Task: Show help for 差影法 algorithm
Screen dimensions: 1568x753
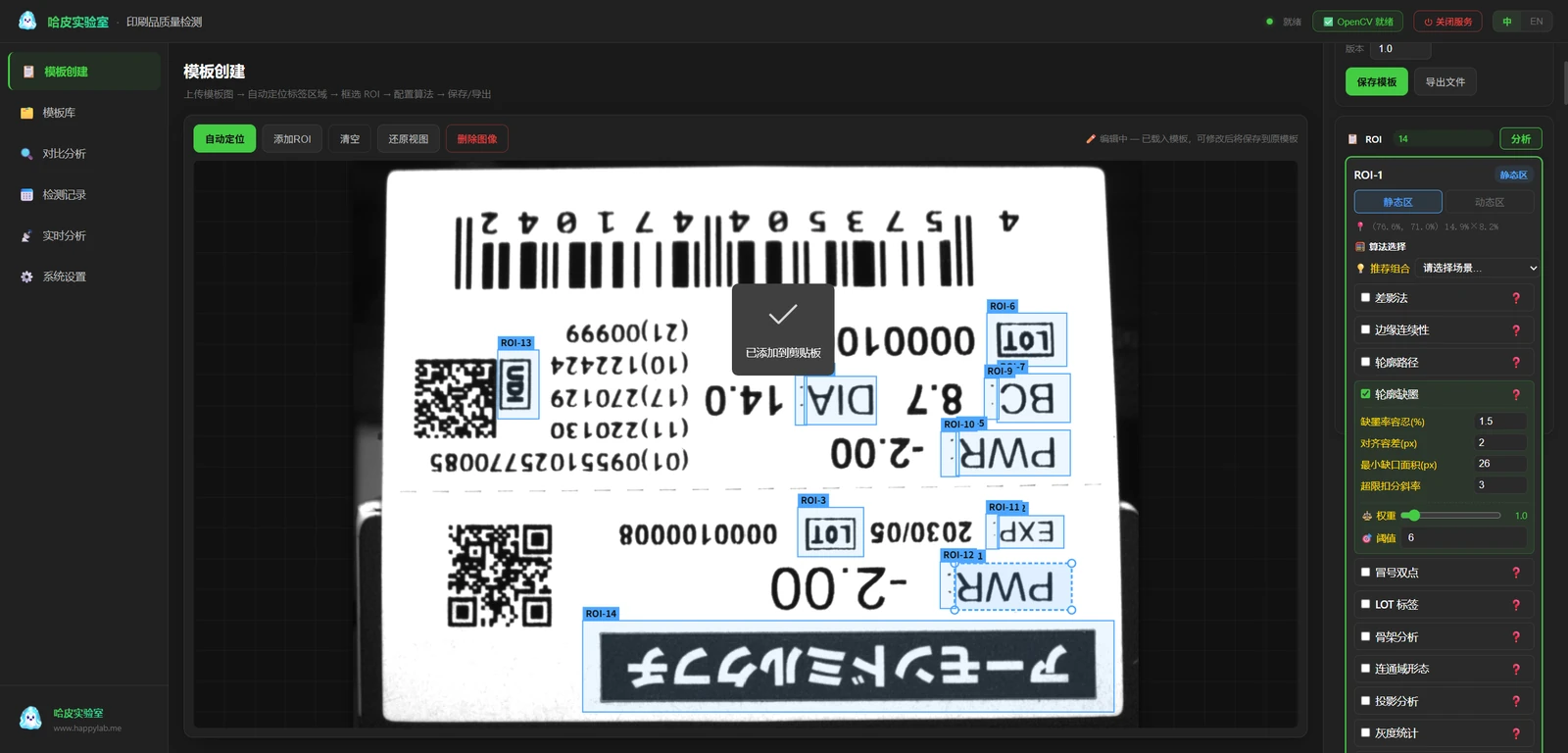Action: click(1516, 298)
